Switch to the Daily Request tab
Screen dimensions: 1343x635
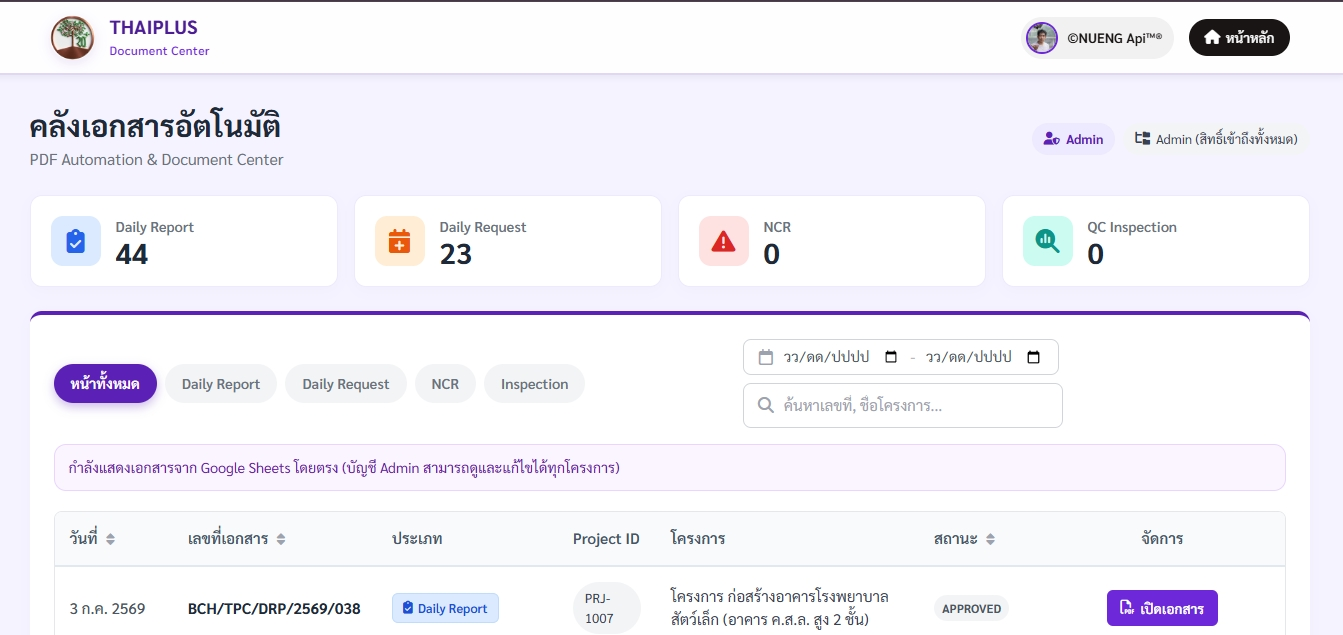pyautogui.click(x=346, y=384)
